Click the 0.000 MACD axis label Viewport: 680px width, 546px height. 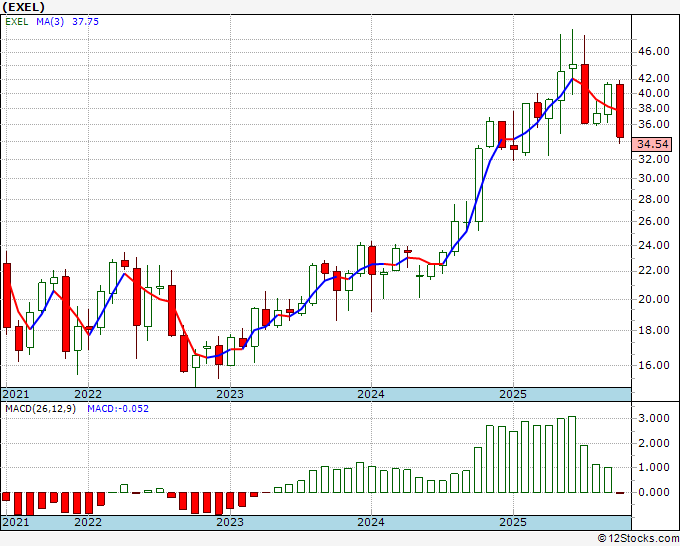pos(654,492)
